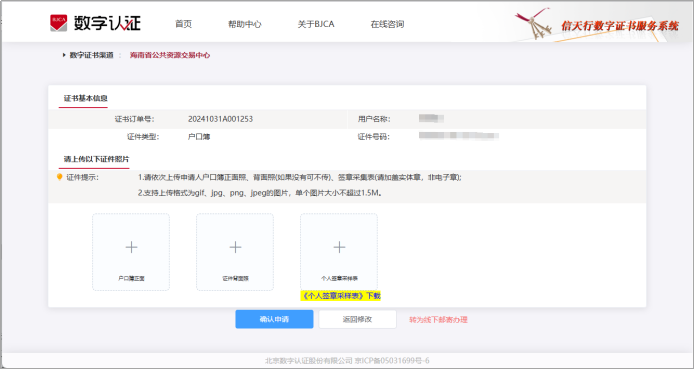Download the 《个人签章采样表》 template

340,296
